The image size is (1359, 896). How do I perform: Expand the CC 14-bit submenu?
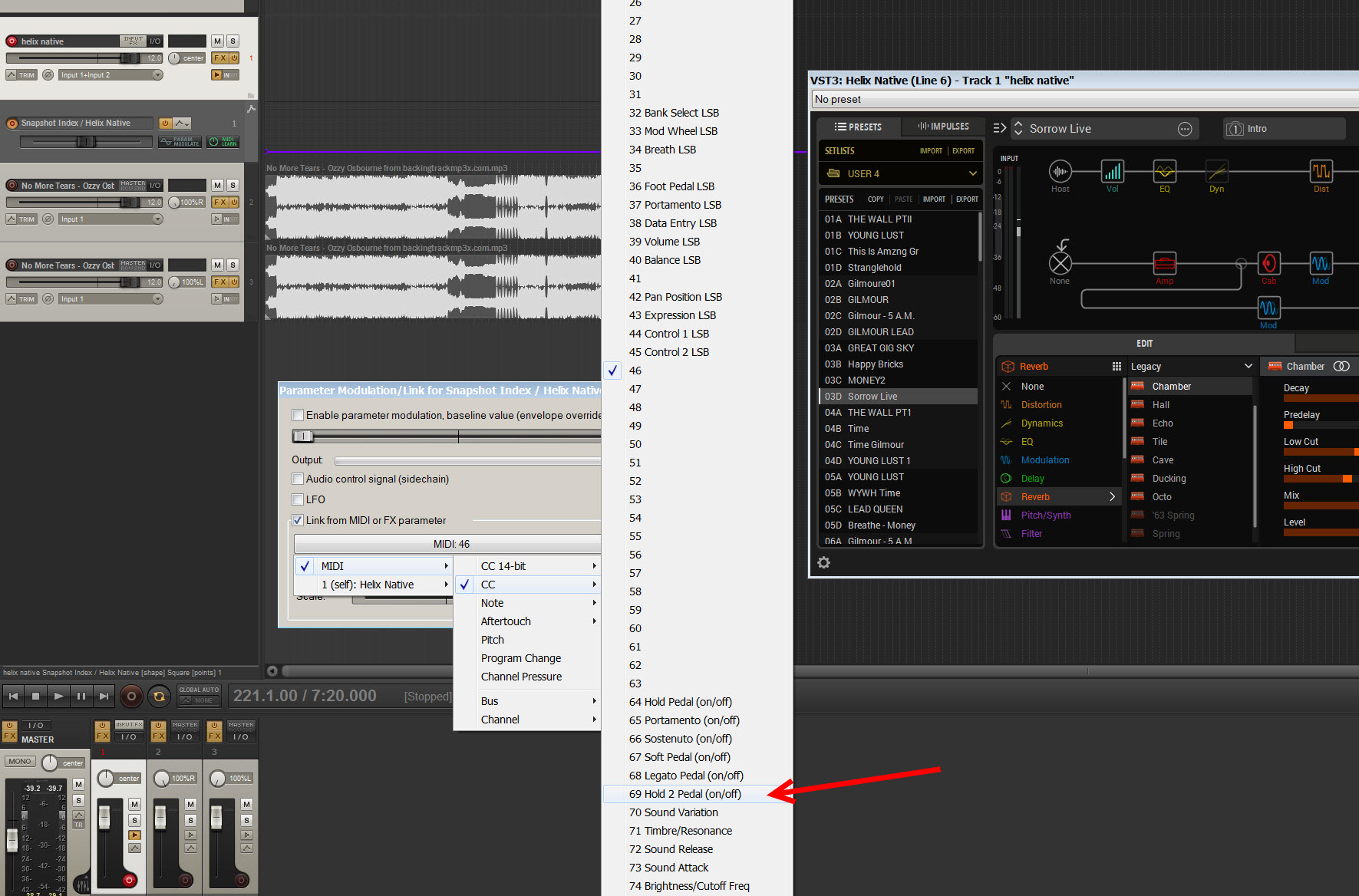[527, 566]
